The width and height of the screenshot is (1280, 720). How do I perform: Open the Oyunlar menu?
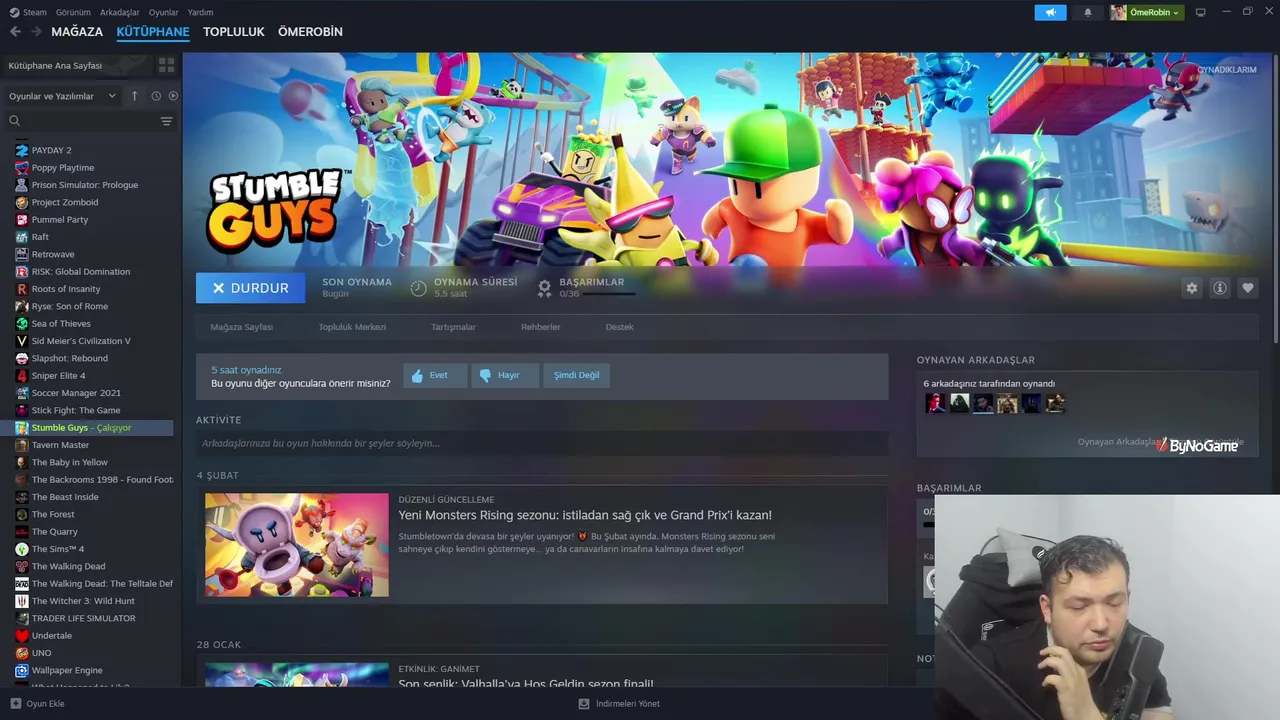(164, 13)
